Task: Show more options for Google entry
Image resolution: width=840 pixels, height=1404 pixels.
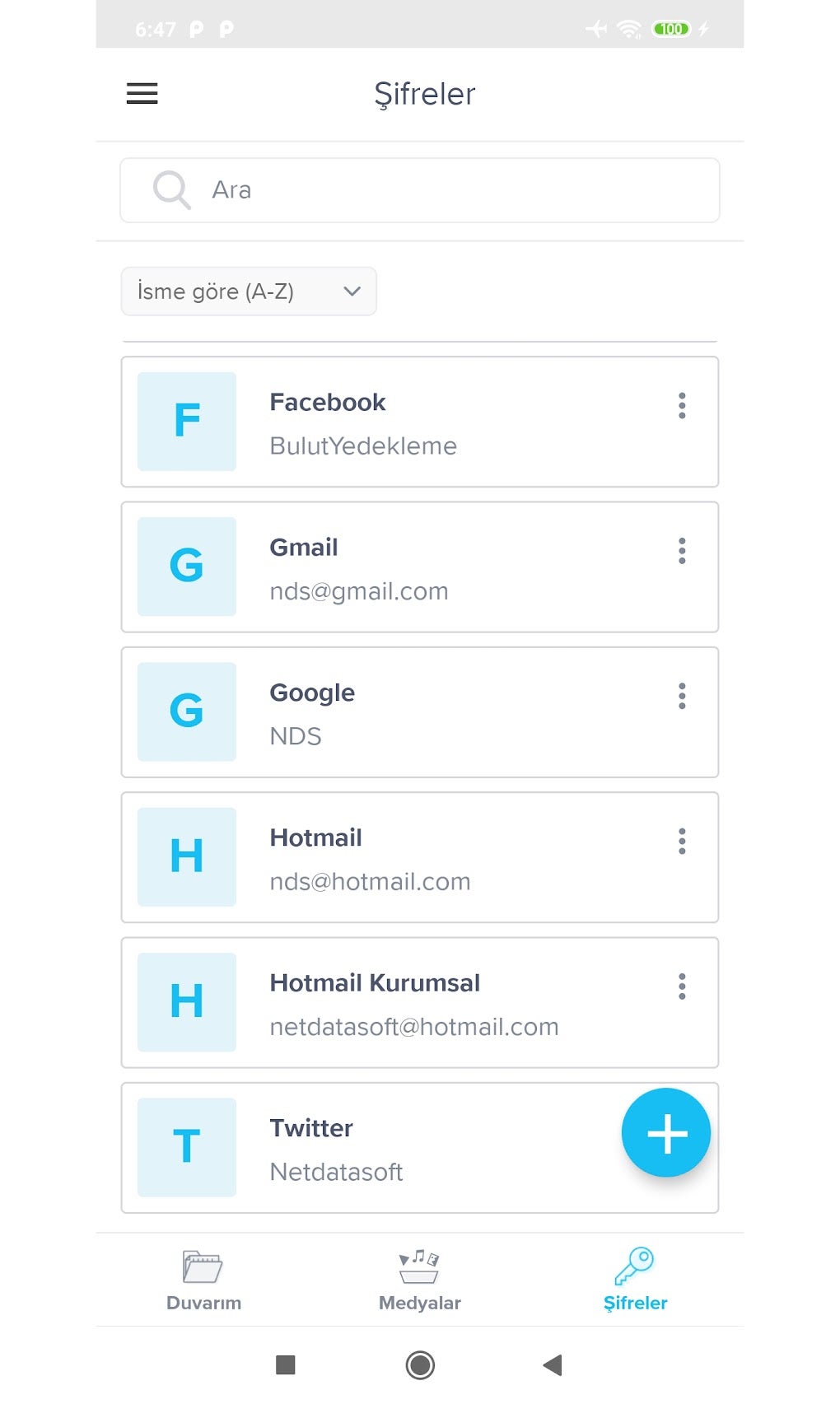Action: pyautogui.click(x=682, y=696)
